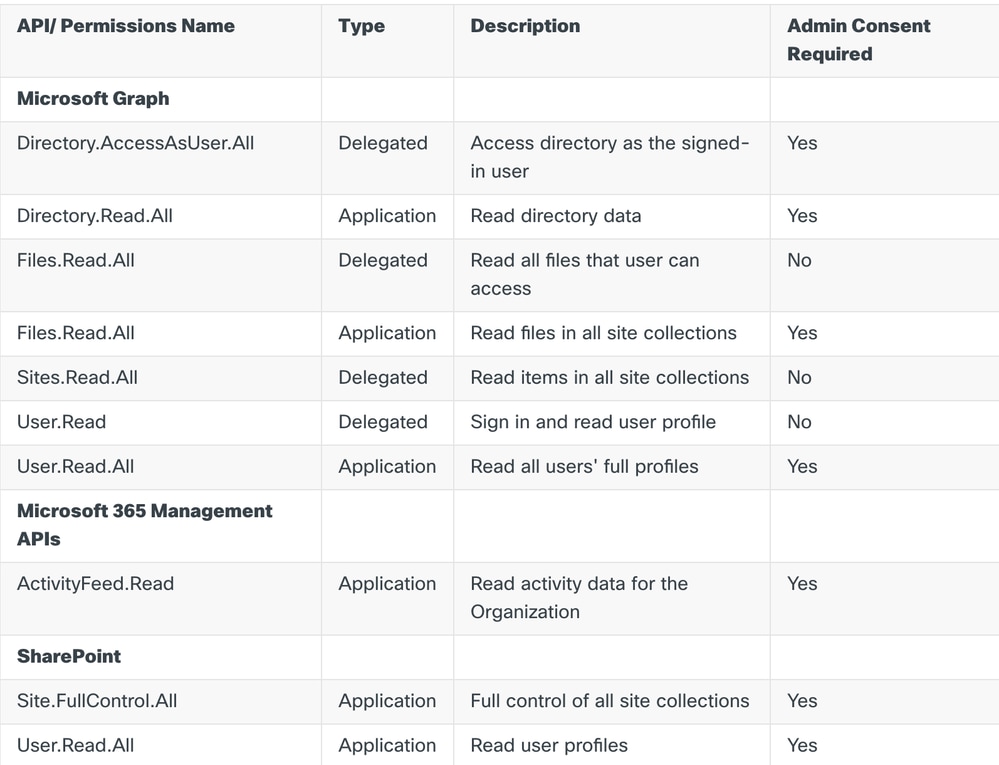Select the "Directory.Read.All" permission name
Image resolution: width=999 pixels, height=765 pixels.
coord(95,216)
